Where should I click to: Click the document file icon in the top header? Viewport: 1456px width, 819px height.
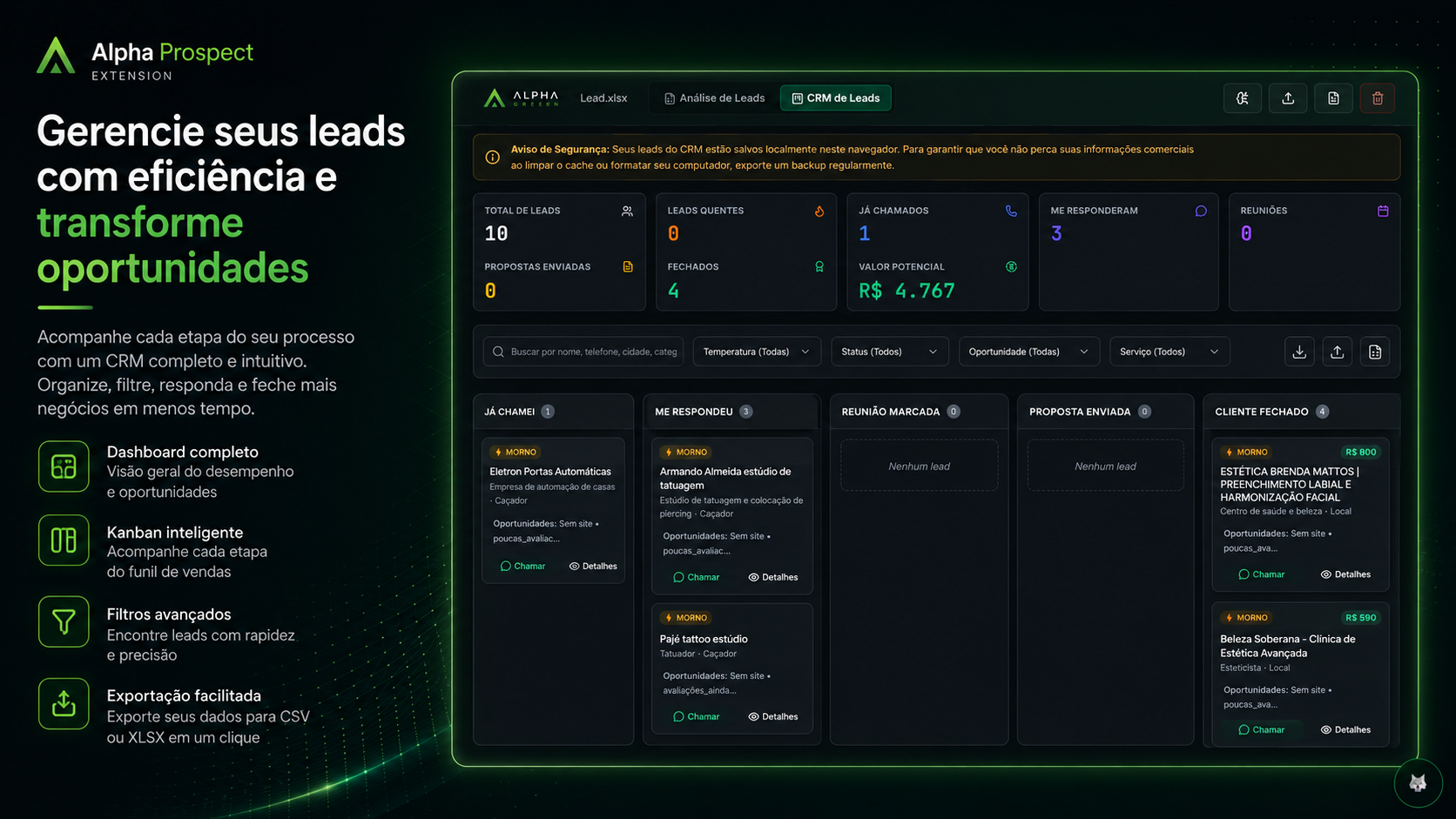[1333, 98]
